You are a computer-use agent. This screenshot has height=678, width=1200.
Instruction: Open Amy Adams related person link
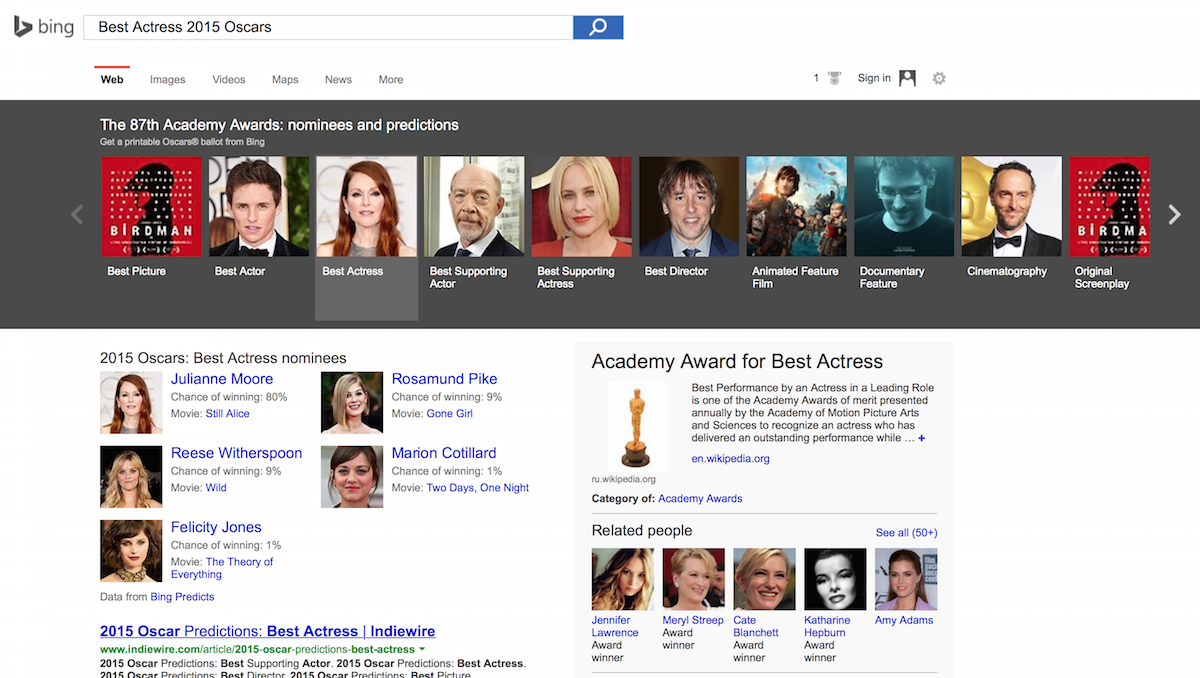point(904,620)
